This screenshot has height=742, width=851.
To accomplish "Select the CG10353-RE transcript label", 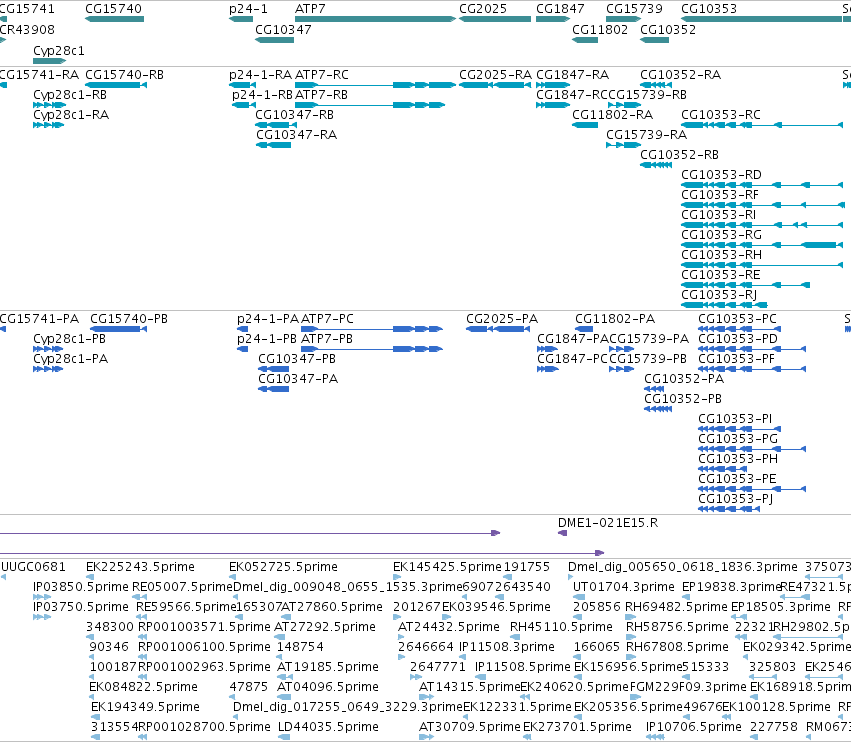I will point(721,275).
